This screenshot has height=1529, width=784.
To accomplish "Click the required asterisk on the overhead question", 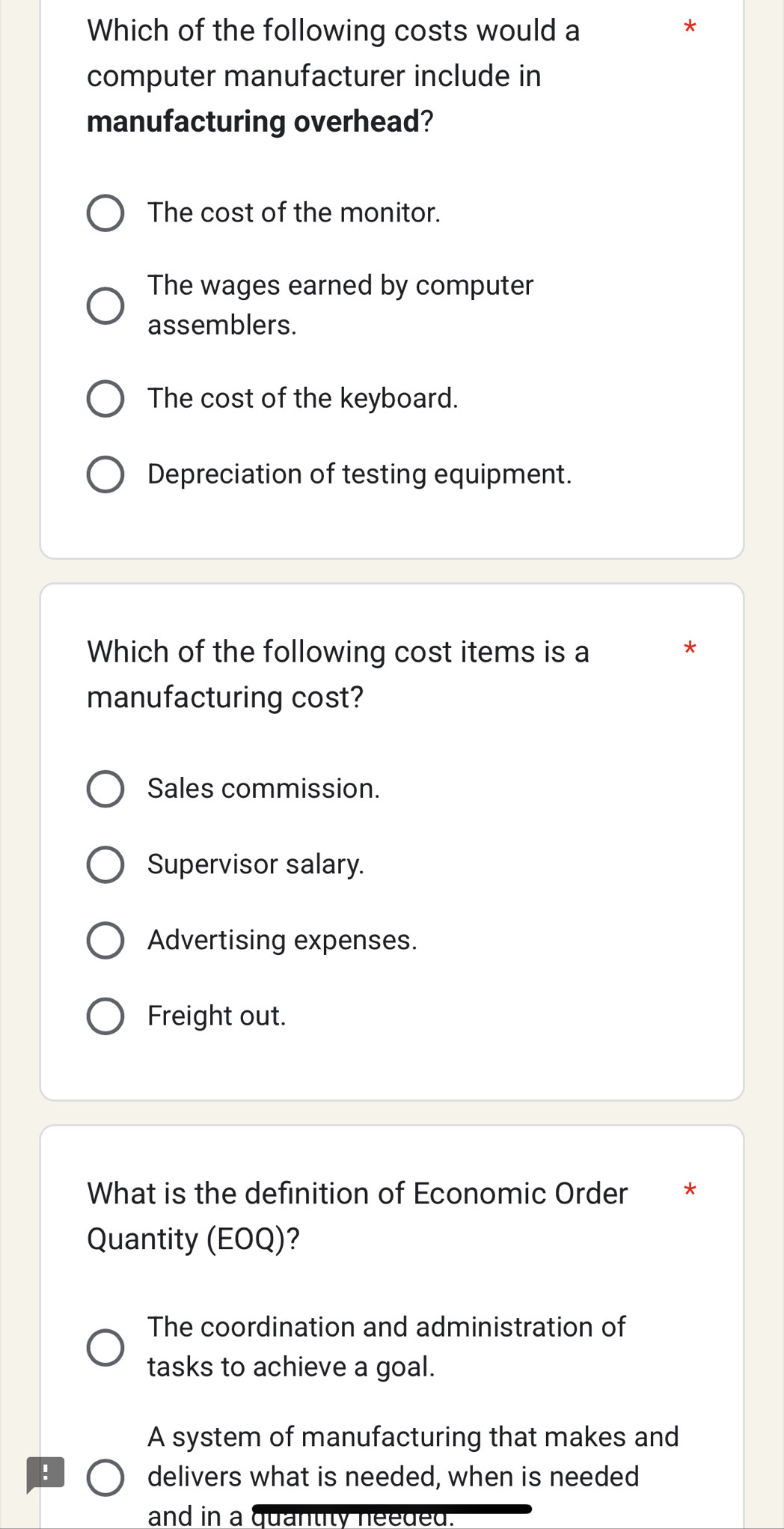I will pyautogui.click(x=690, y=29).
